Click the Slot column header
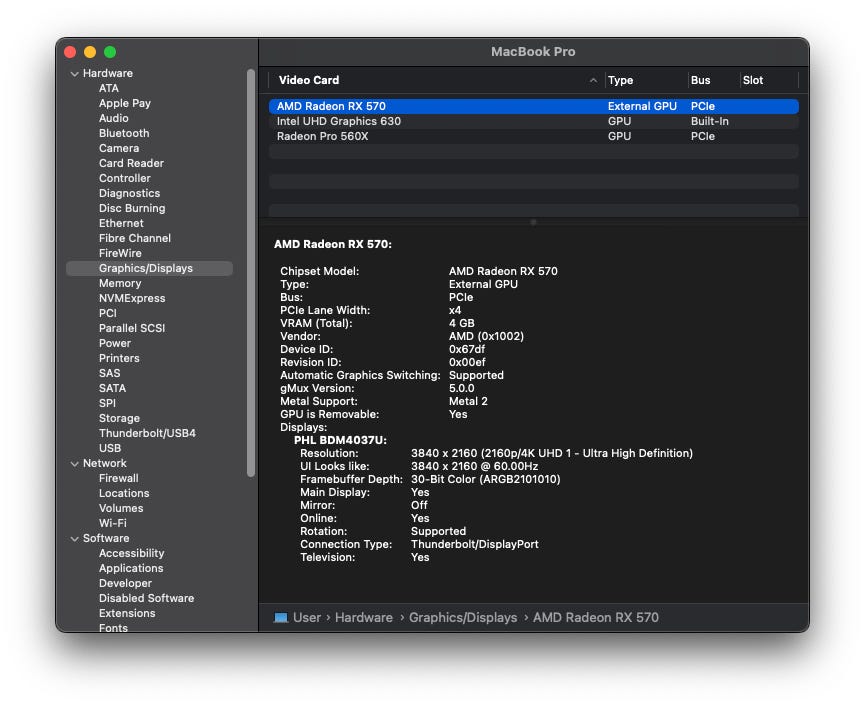The width and height of the screenshot is (865, 706). (x=752, y=81)
